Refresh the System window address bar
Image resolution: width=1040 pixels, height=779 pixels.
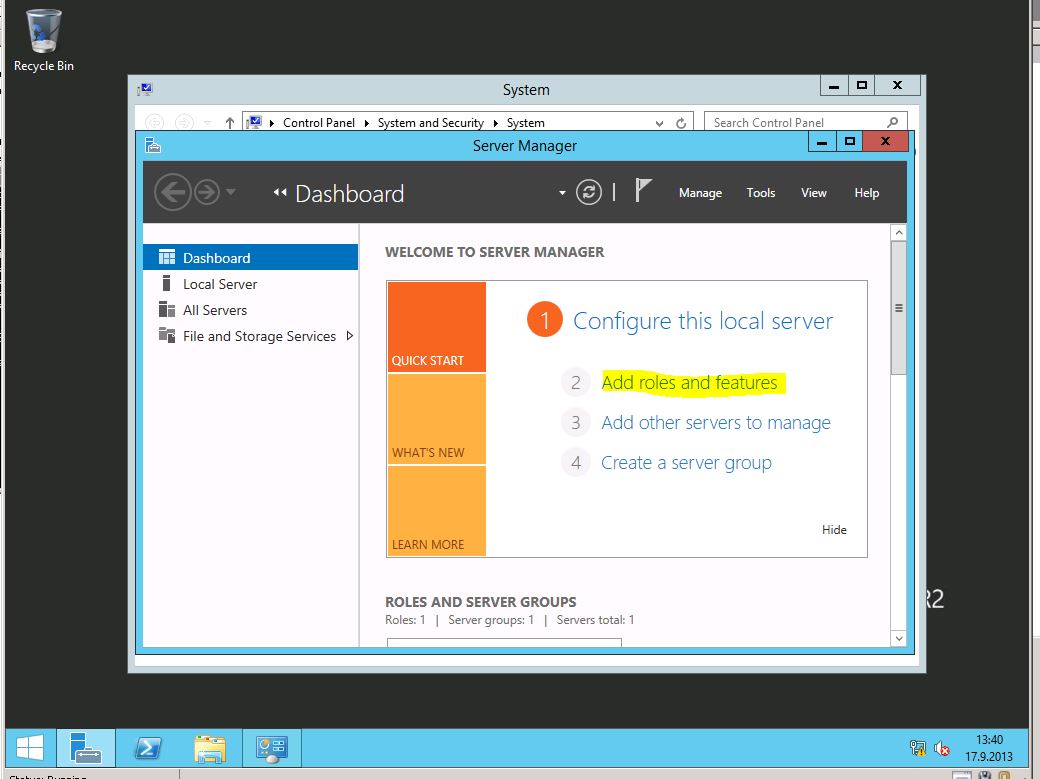click(x=681, y=123)
